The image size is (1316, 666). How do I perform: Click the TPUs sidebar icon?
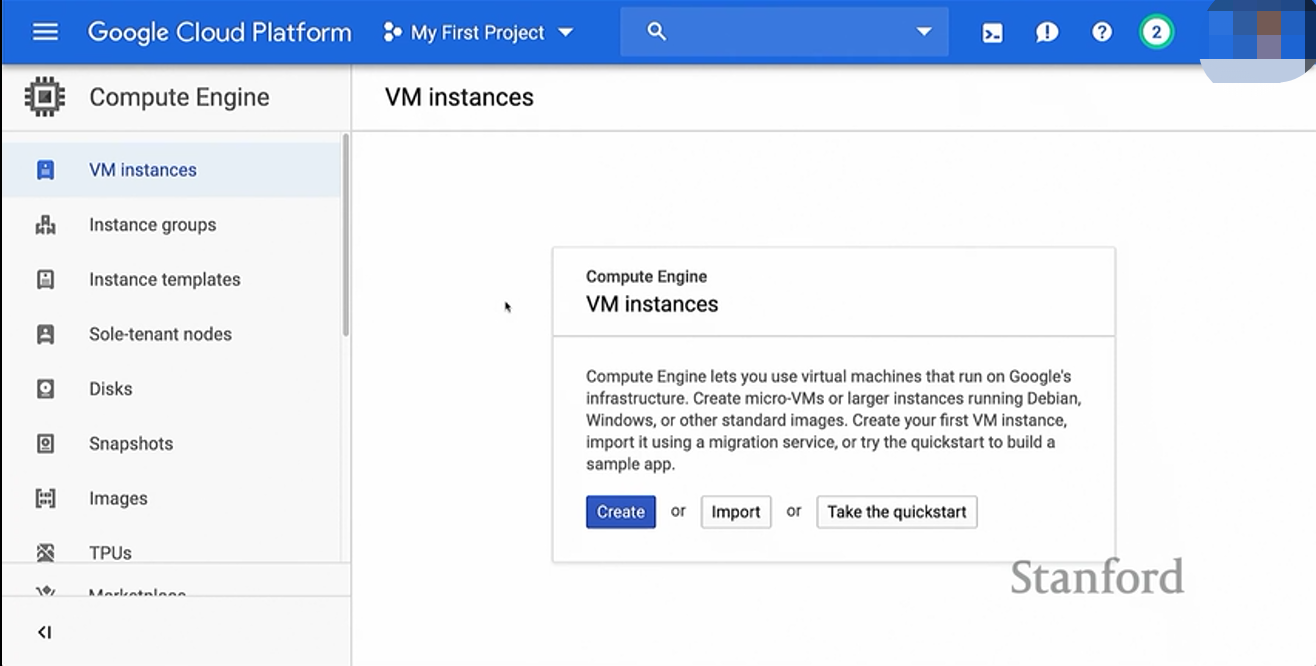45,552
